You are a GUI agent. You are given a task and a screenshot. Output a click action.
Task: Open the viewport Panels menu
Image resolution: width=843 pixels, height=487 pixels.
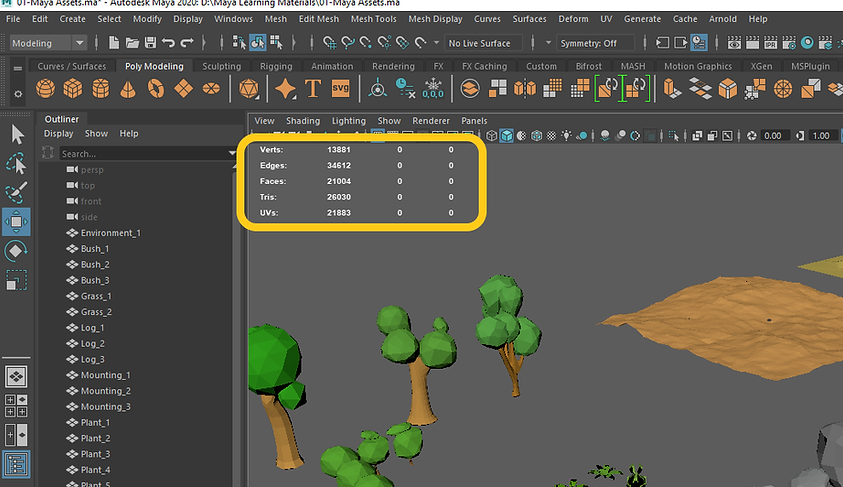tap(474, 121)
